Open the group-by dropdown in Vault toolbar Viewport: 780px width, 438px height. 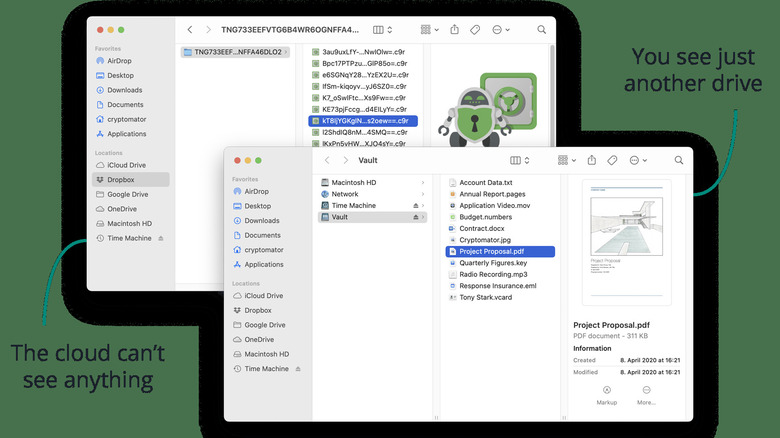tap(565, 160)
